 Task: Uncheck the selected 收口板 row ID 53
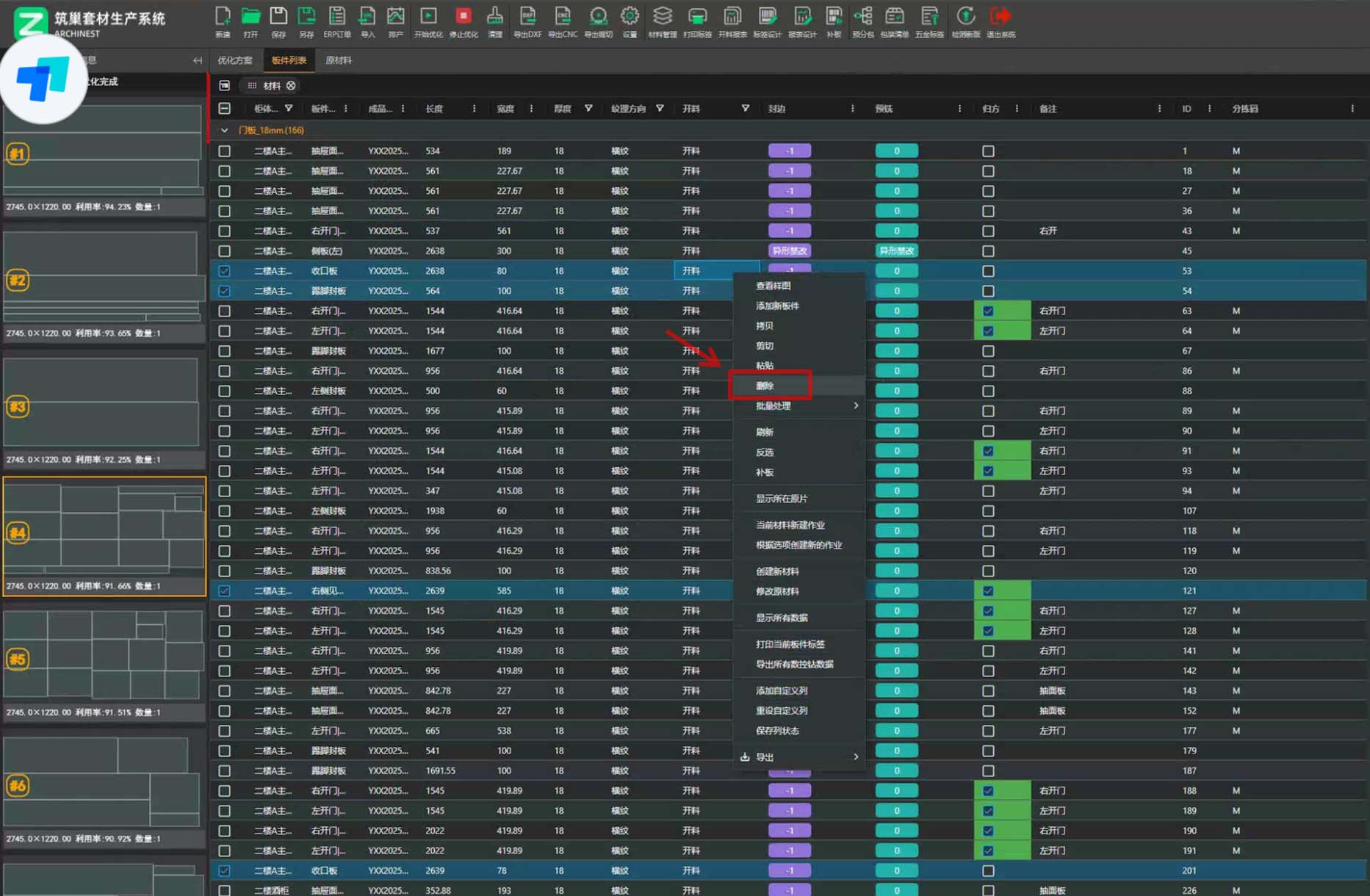tap(225, 271)
